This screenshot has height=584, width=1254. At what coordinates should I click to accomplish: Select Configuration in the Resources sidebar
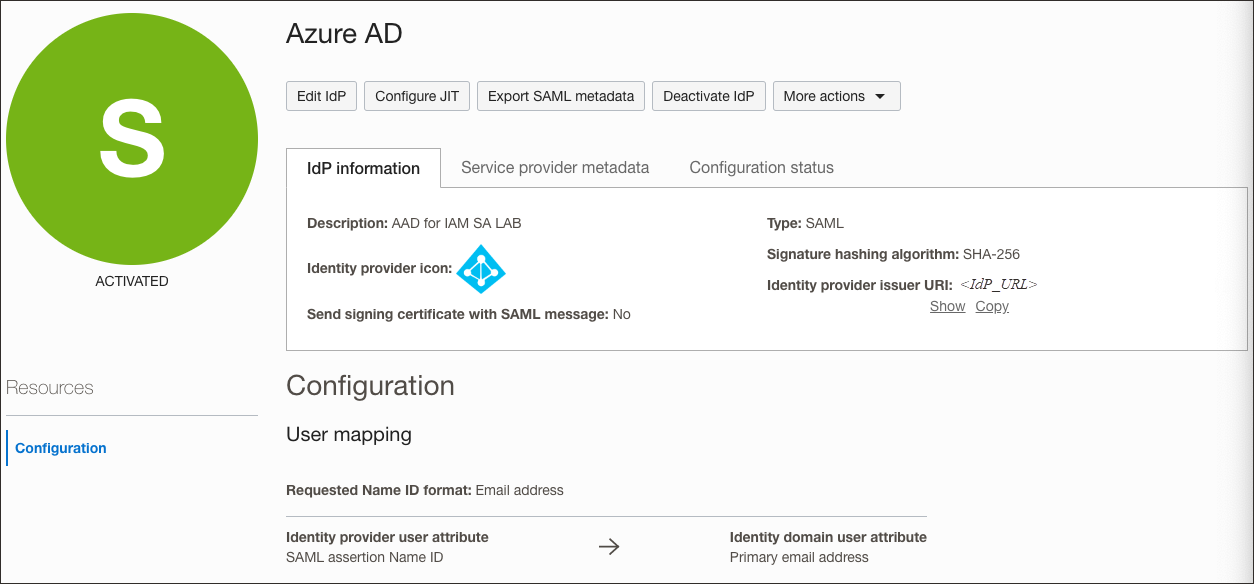[x=60, y=448]
